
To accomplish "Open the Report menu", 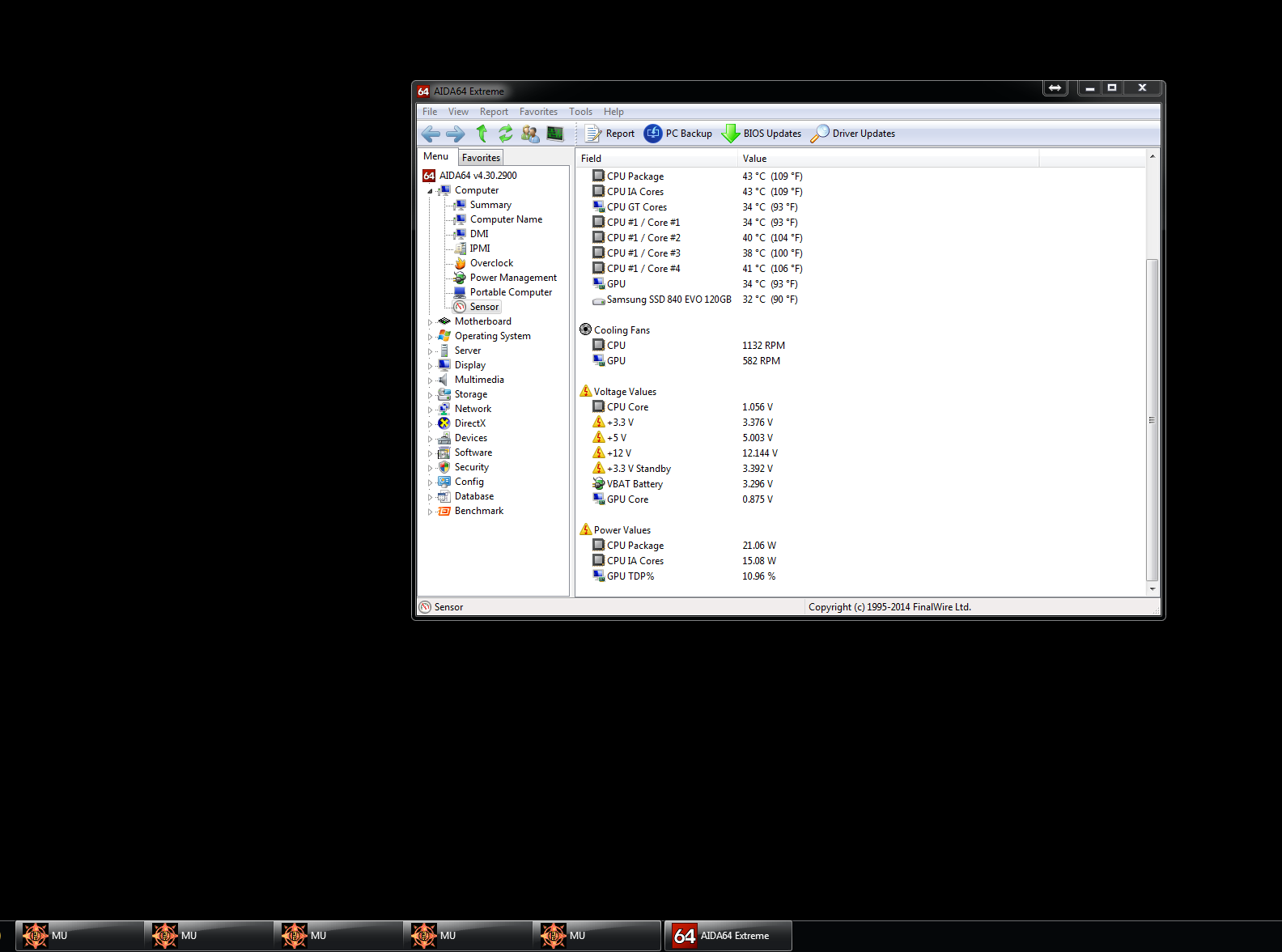I will pyautogui.click(x=494, y=112).
